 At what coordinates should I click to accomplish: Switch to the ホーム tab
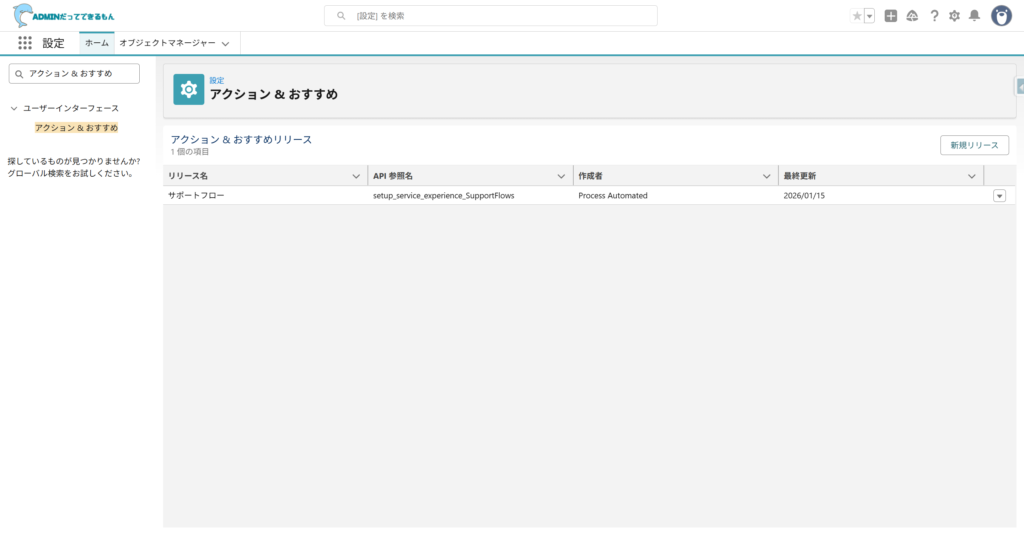tap(97, 43)
